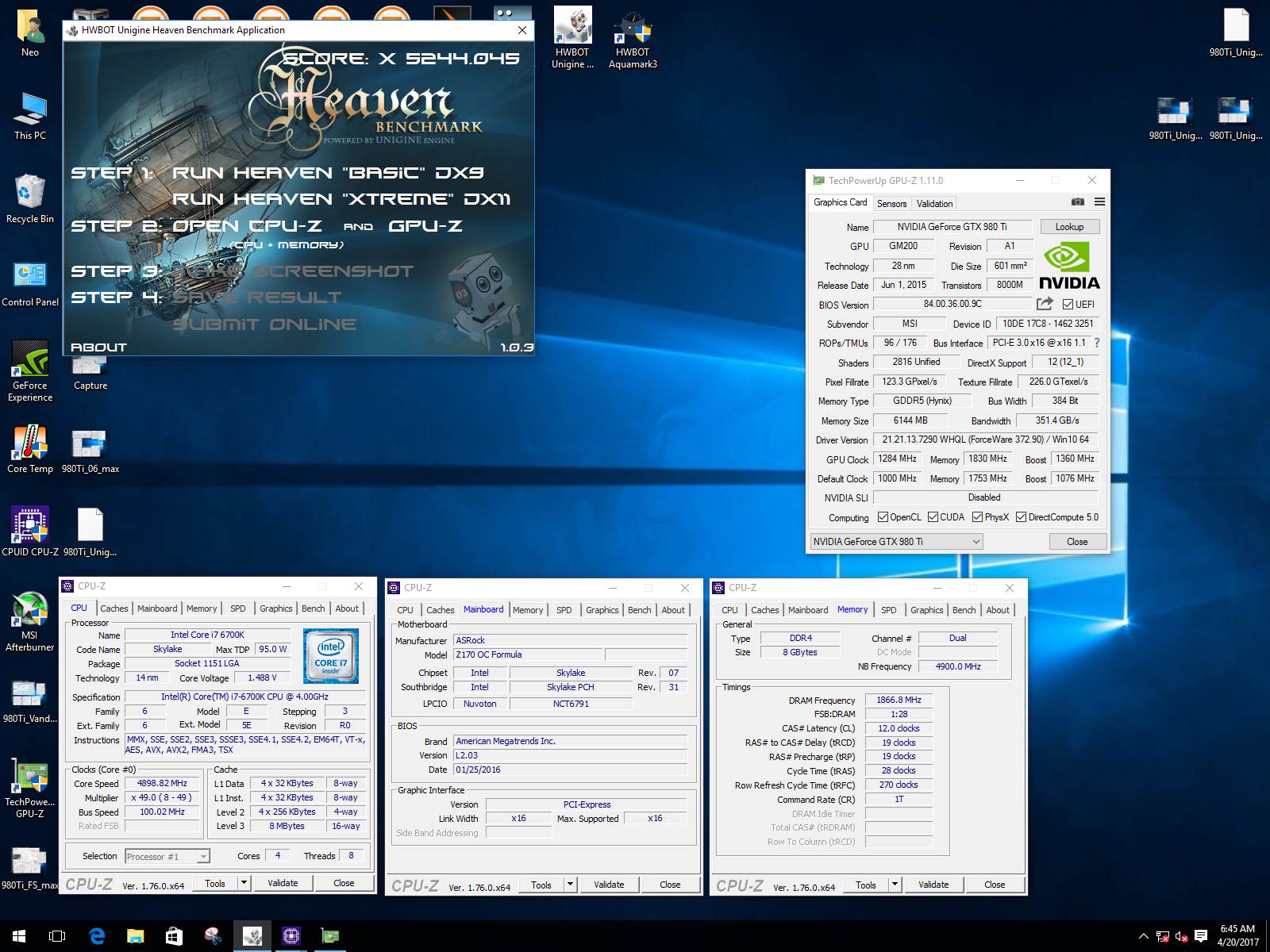Click the Close button in GPU-Z
The width and height of the screenshot is (1270, 952).
click(x=1077, y=541)
